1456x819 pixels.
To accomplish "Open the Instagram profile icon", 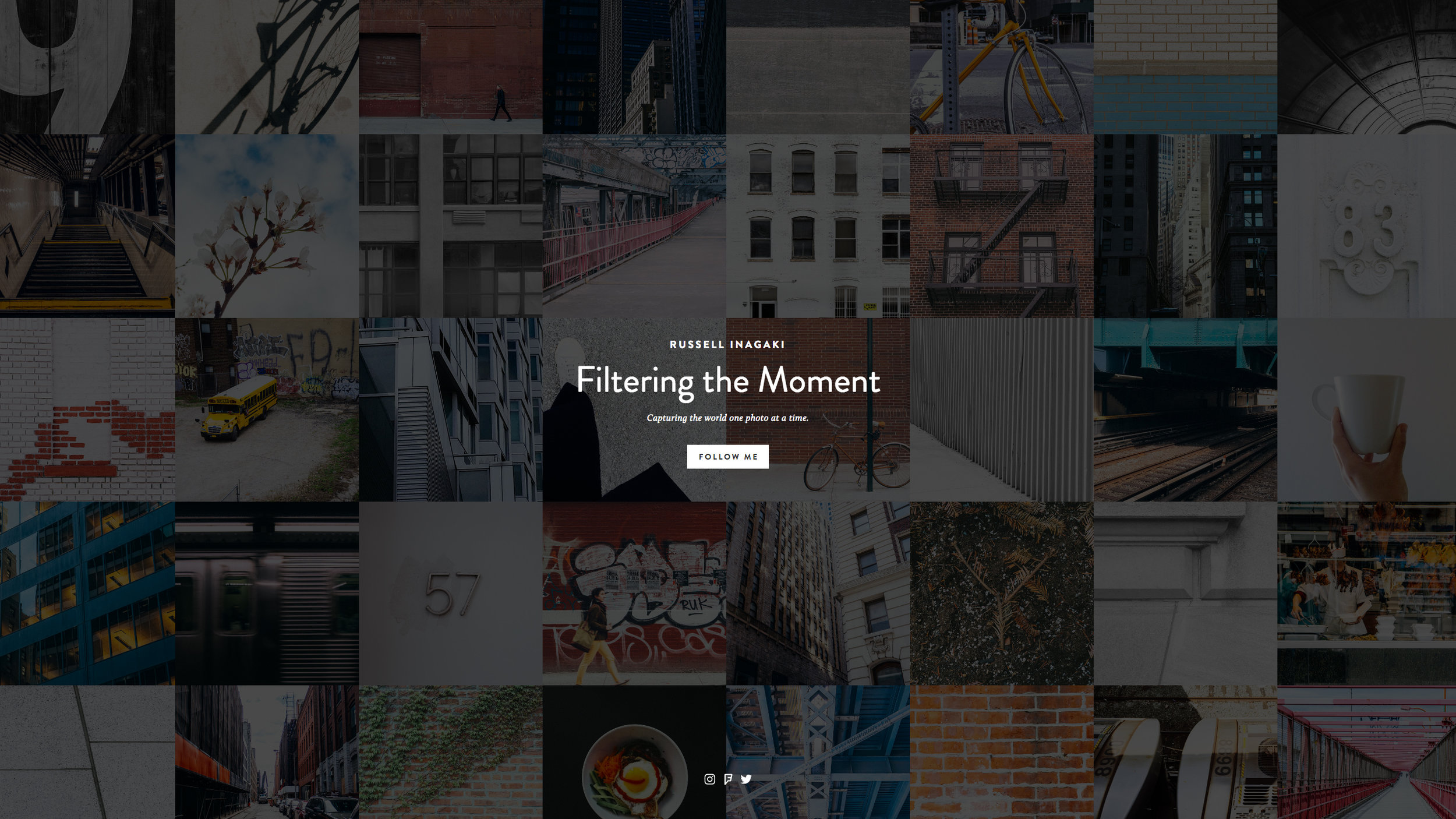I will [709, 779].
